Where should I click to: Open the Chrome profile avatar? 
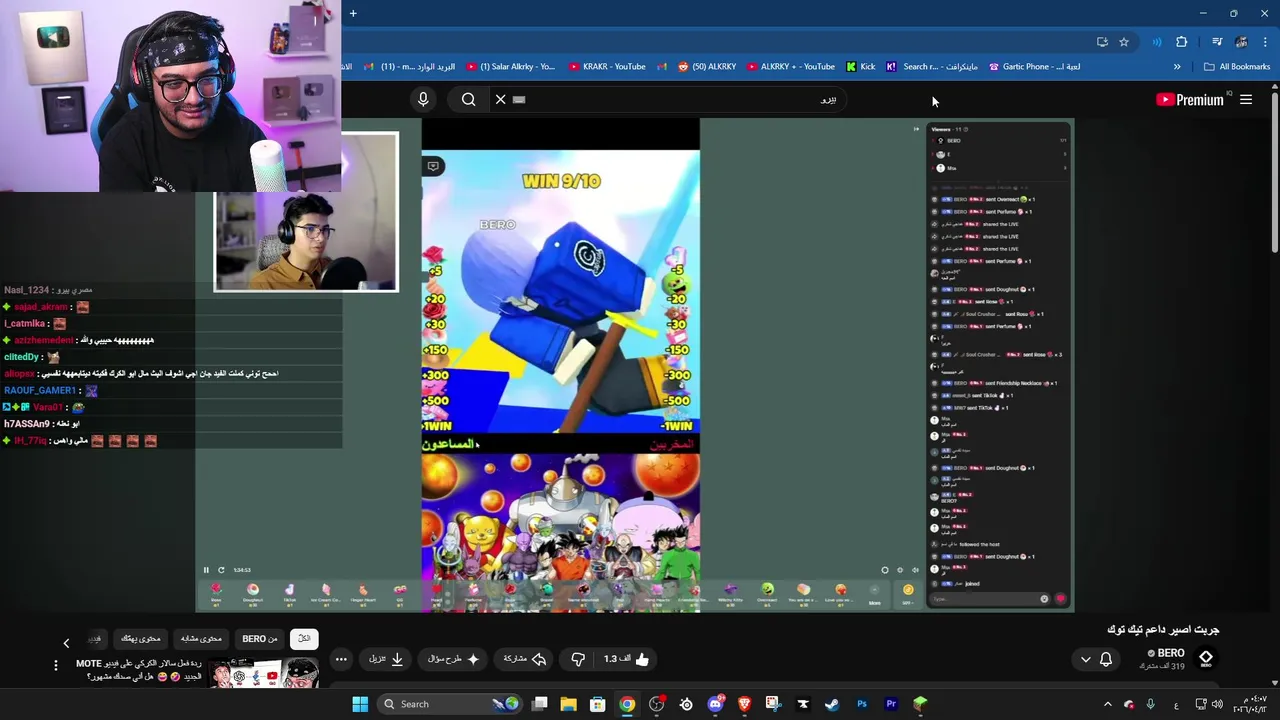pyautogui.click(x=1241, y=42)
